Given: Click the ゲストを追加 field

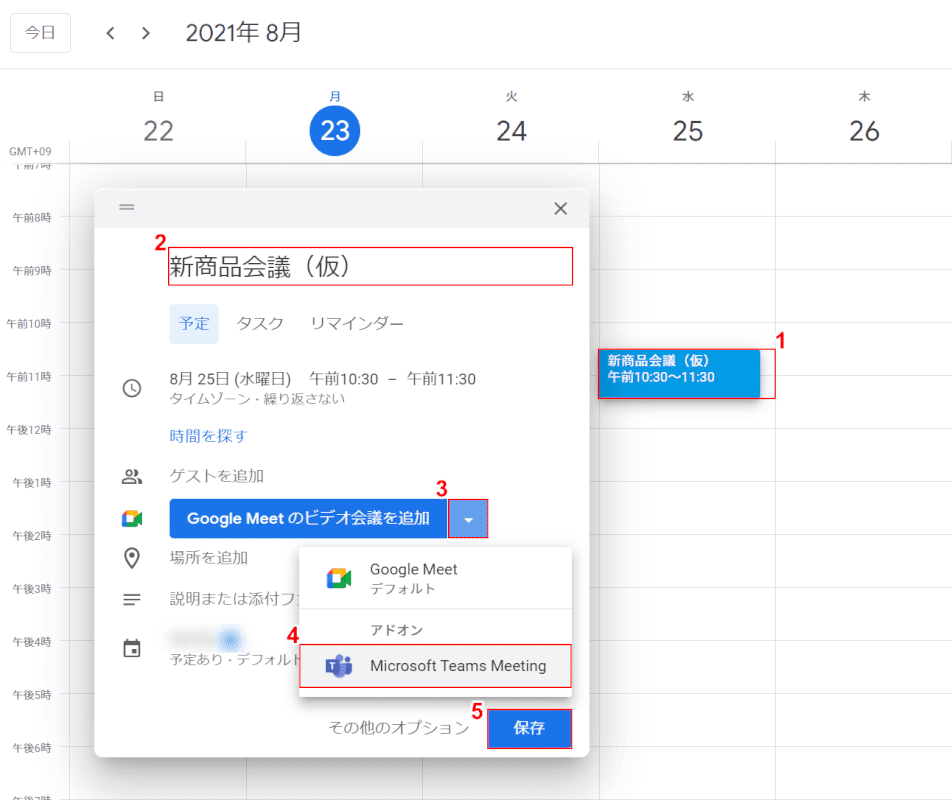Looking at the screenshot, I should (x=217, y=476).
